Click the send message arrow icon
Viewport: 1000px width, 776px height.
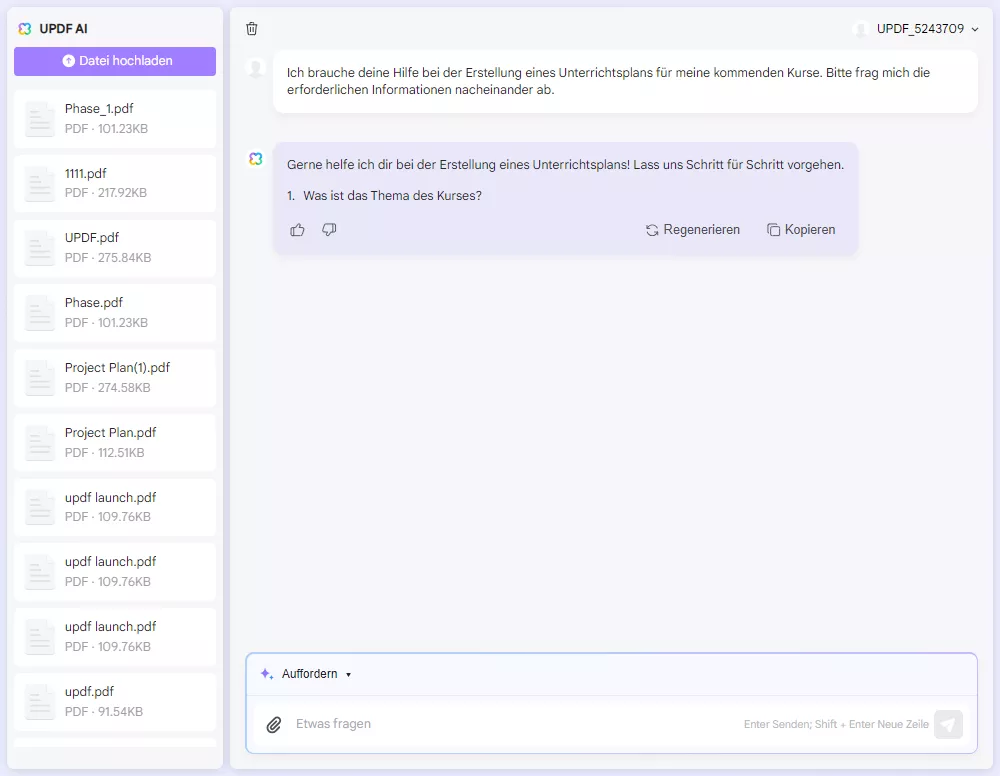pos(948,724)
